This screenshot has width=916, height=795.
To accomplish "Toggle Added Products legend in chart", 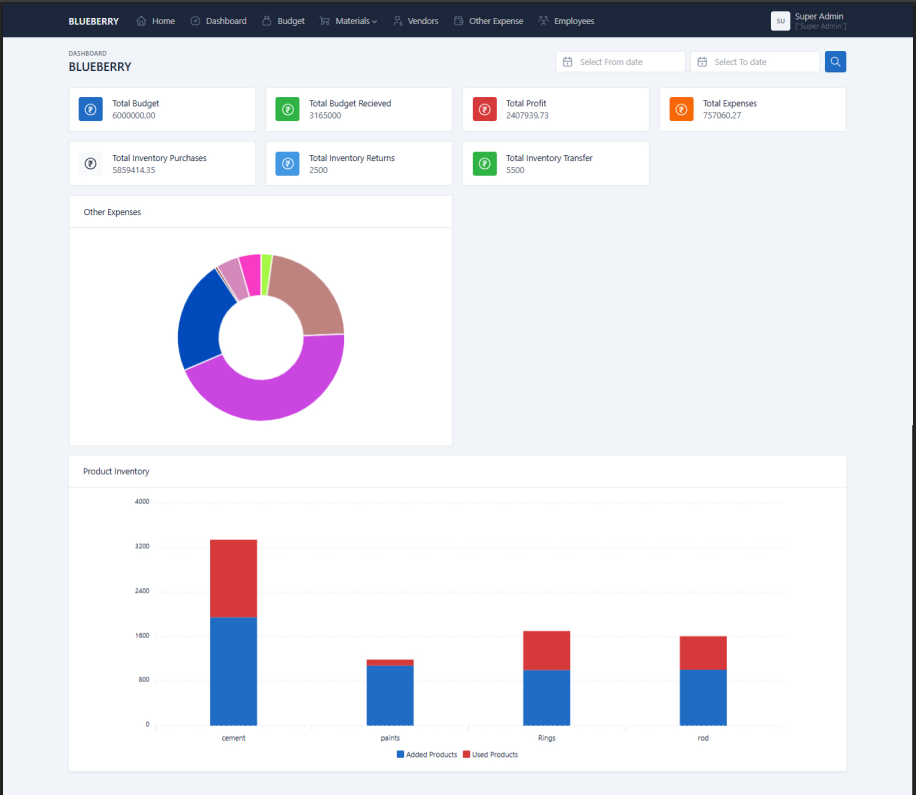I will (427, 754).
